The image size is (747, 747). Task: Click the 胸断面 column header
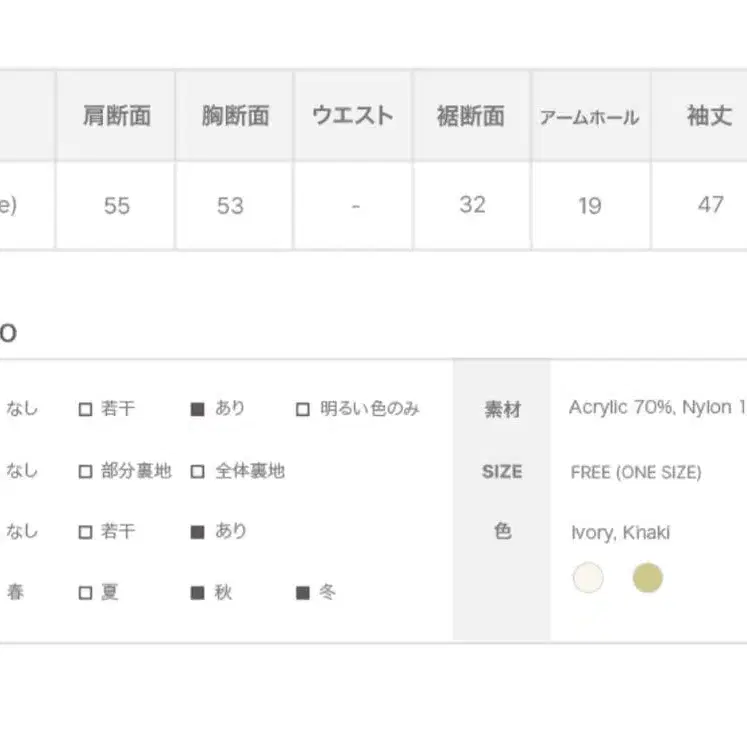pyautogui.click(x=235, y=116)
